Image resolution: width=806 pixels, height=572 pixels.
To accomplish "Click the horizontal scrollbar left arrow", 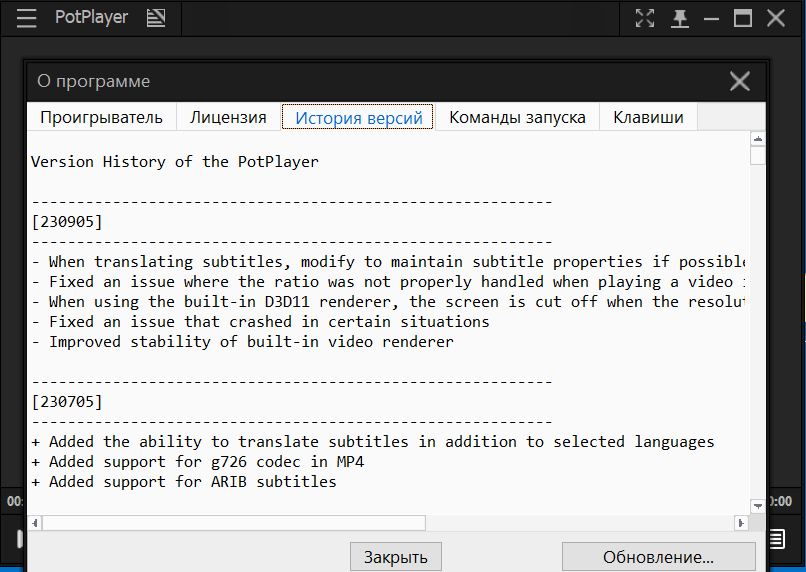I will click(x=35, y=523).
